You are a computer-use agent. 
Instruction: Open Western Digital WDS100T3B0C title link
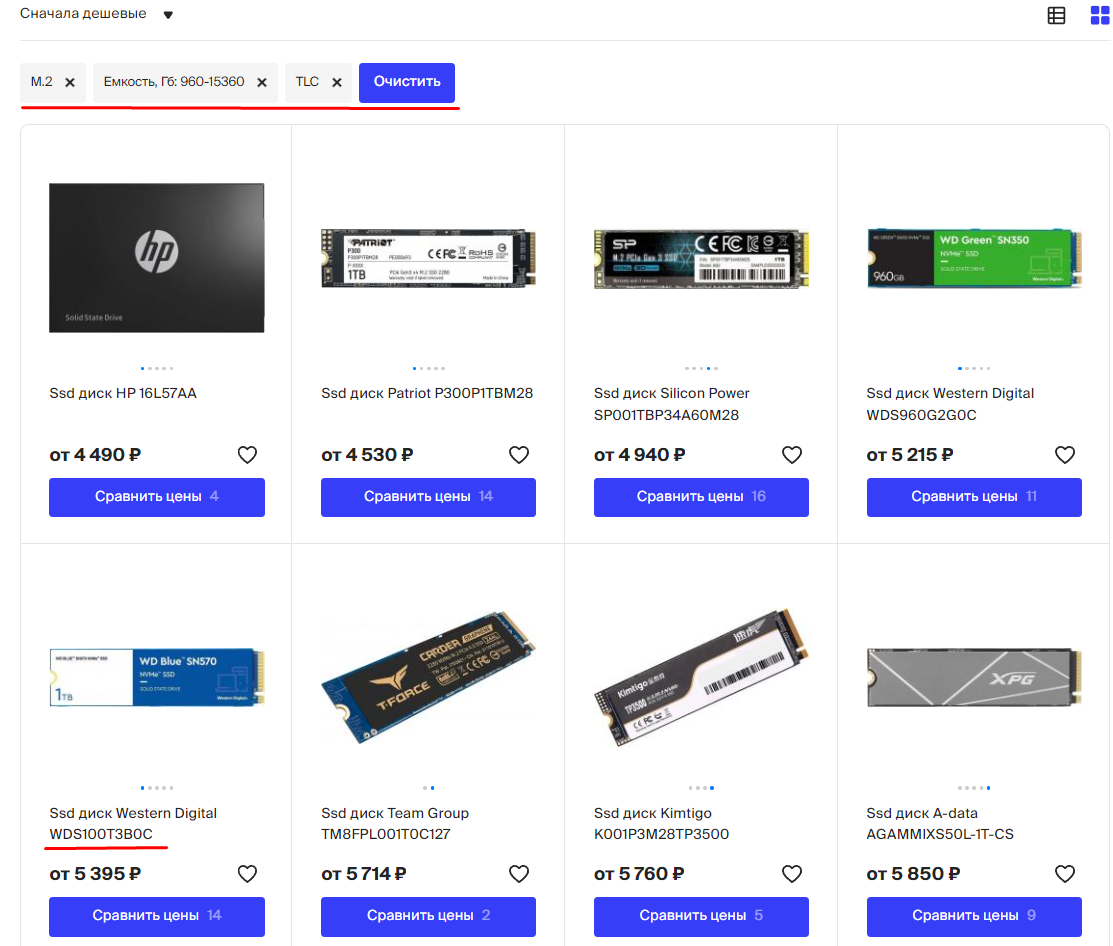point(133,823)
